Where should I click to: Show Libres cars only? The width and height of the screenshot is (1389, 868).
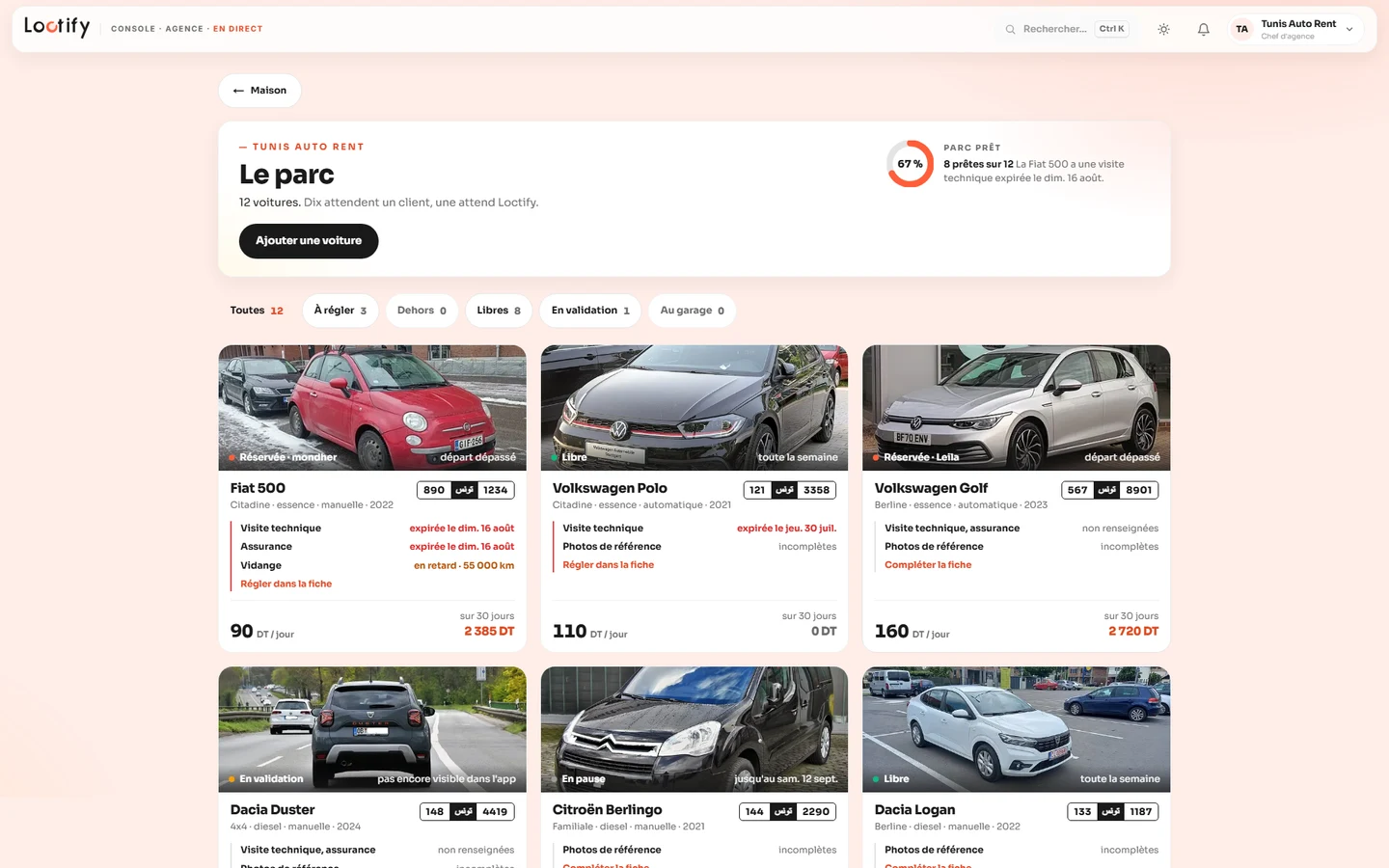click(499, 311)
